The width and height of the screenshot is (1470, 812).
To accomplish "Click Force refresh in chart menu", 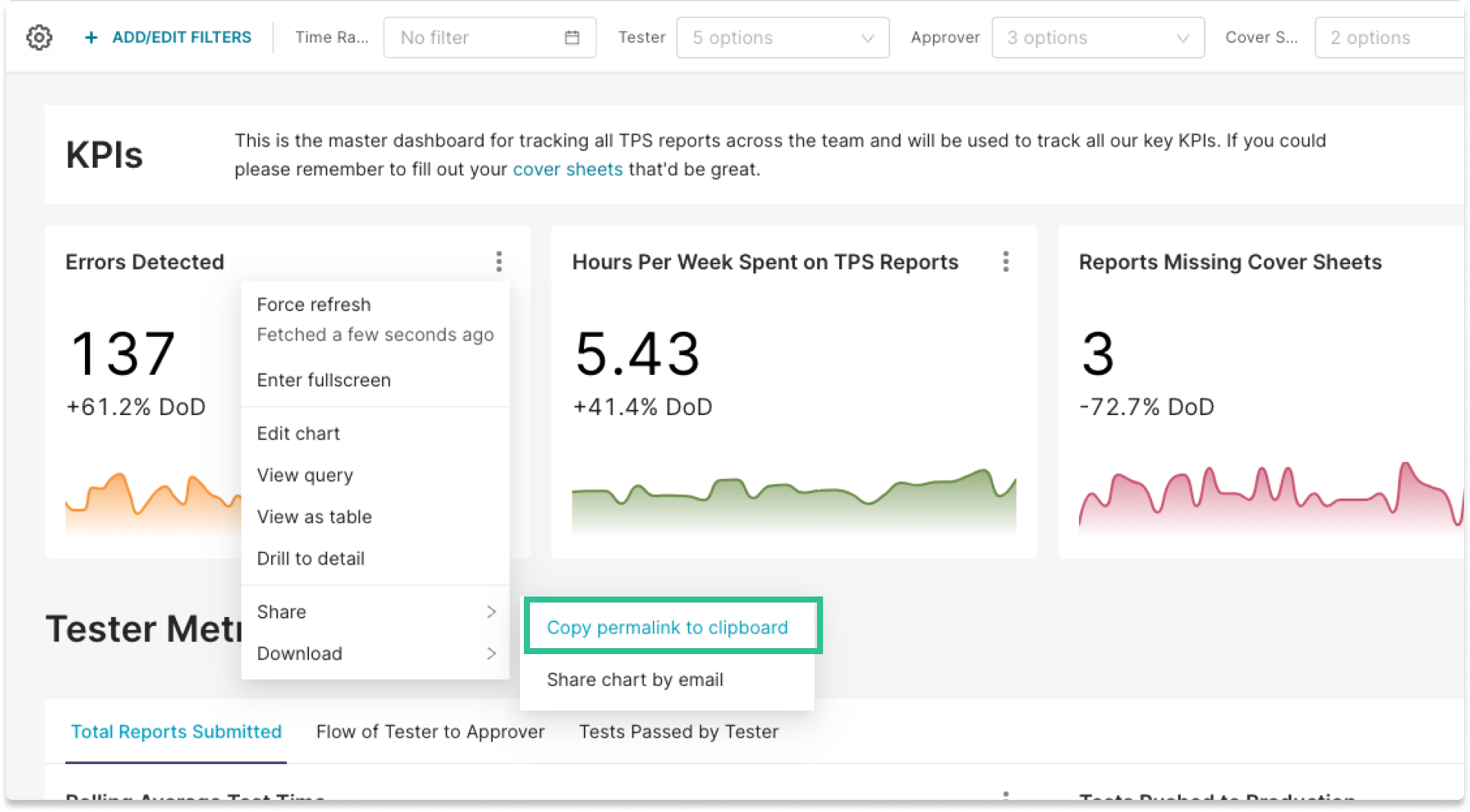I will point(314,304).
